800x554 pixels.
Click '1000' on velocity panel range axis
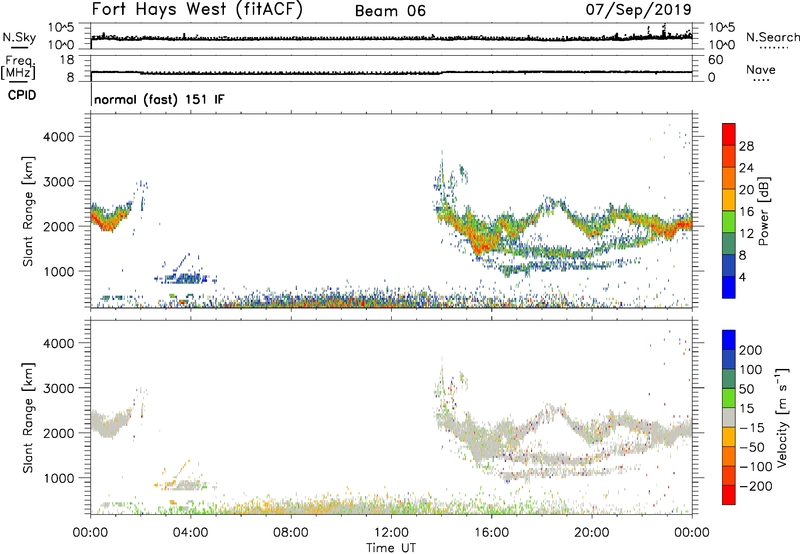pos(58,478)
